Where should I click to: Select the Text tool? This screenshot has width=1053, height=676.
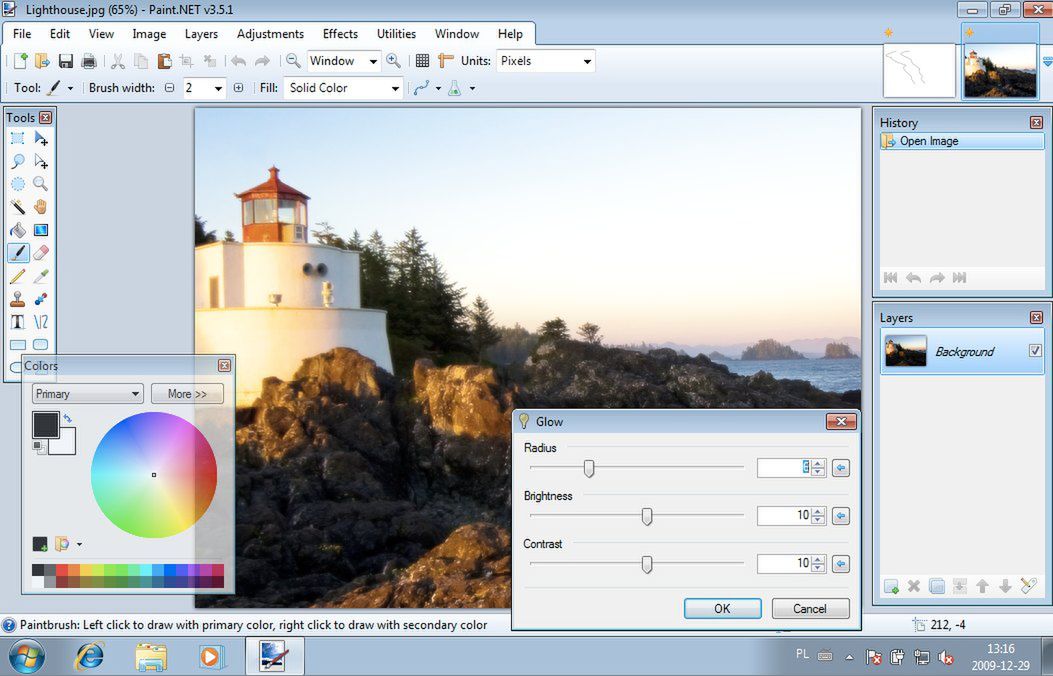(x=17, y=322)
